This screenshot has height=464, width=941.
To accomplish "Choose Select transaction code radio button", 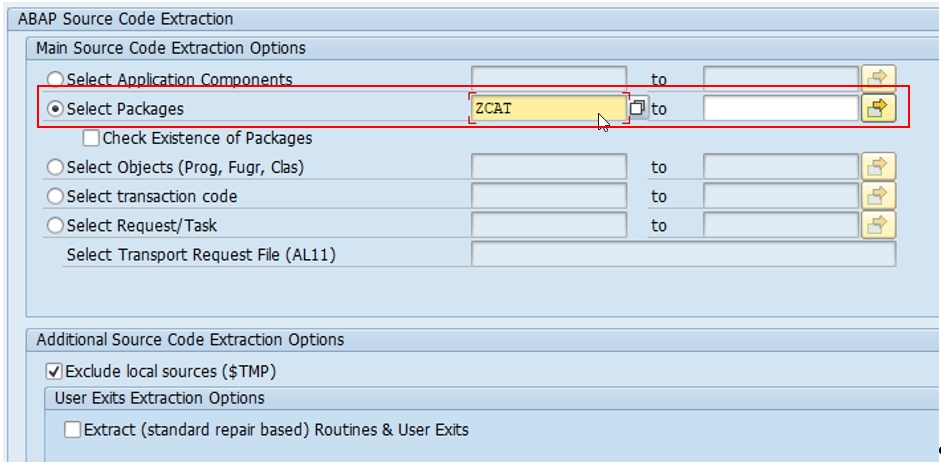I will pyautogui.click(x=55, y=196).
